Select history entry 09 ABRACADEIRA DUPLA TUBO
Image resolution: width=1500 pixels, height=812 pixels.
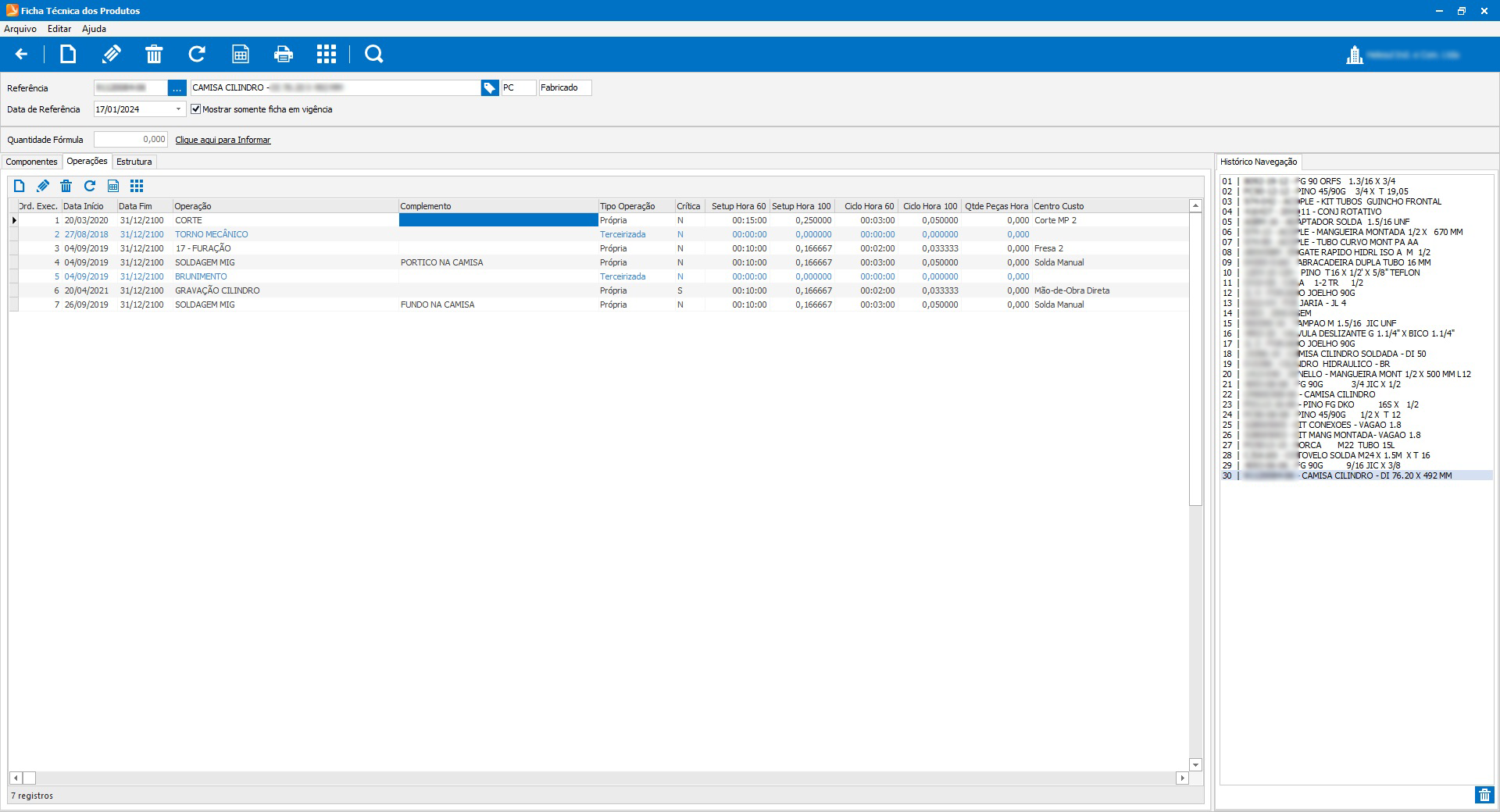1356,262
